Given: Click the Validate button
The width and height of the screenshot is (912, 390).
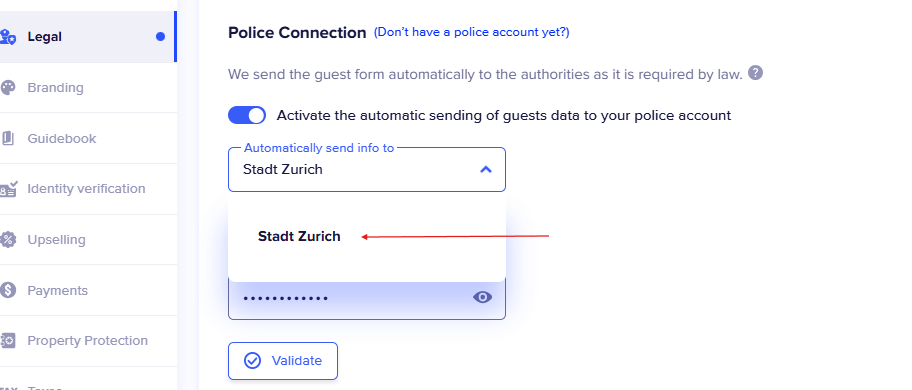Looking at the screenshot, I should [283, 361].
